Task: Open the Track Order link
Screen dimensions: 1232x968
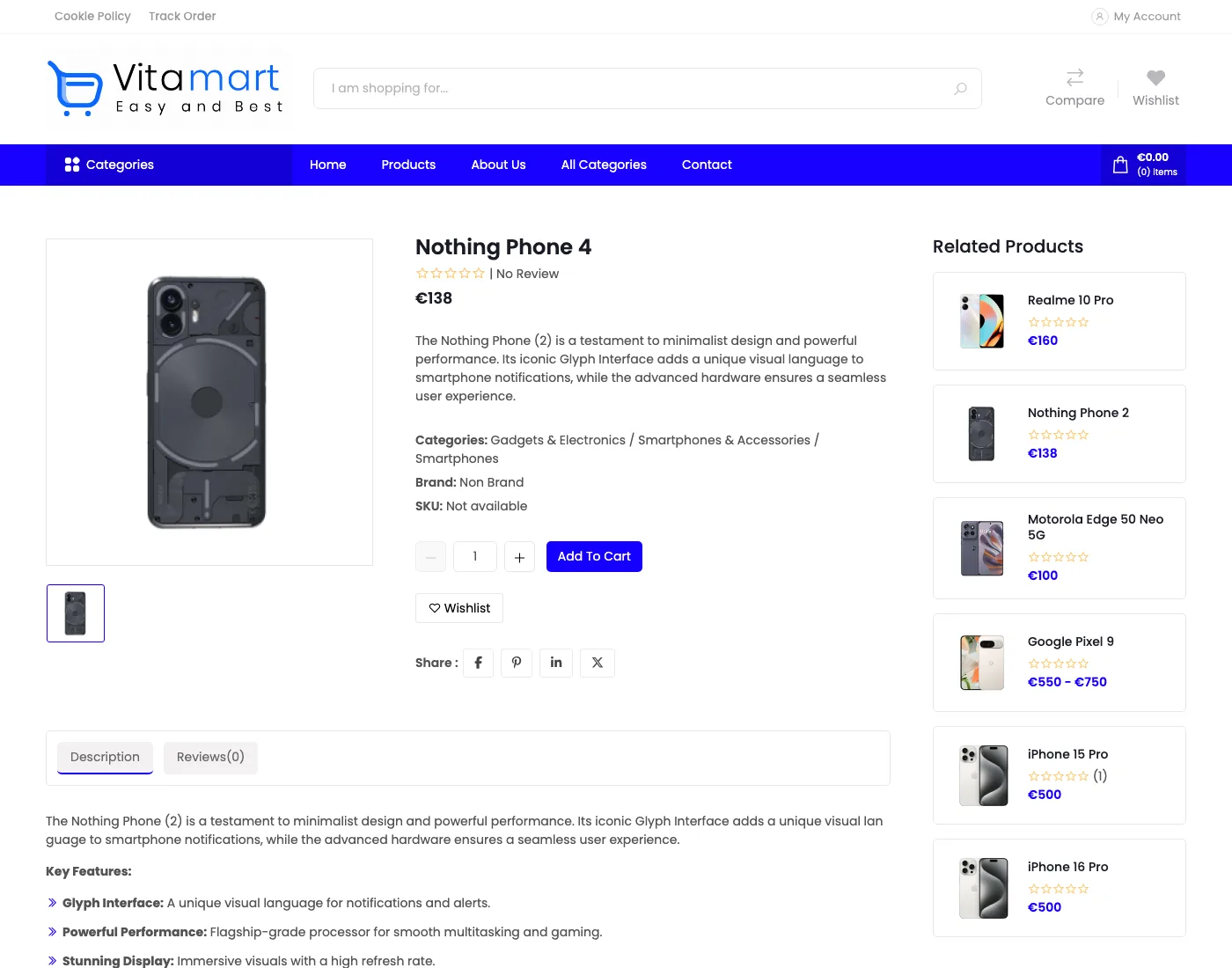Action: tap(182, 17)
